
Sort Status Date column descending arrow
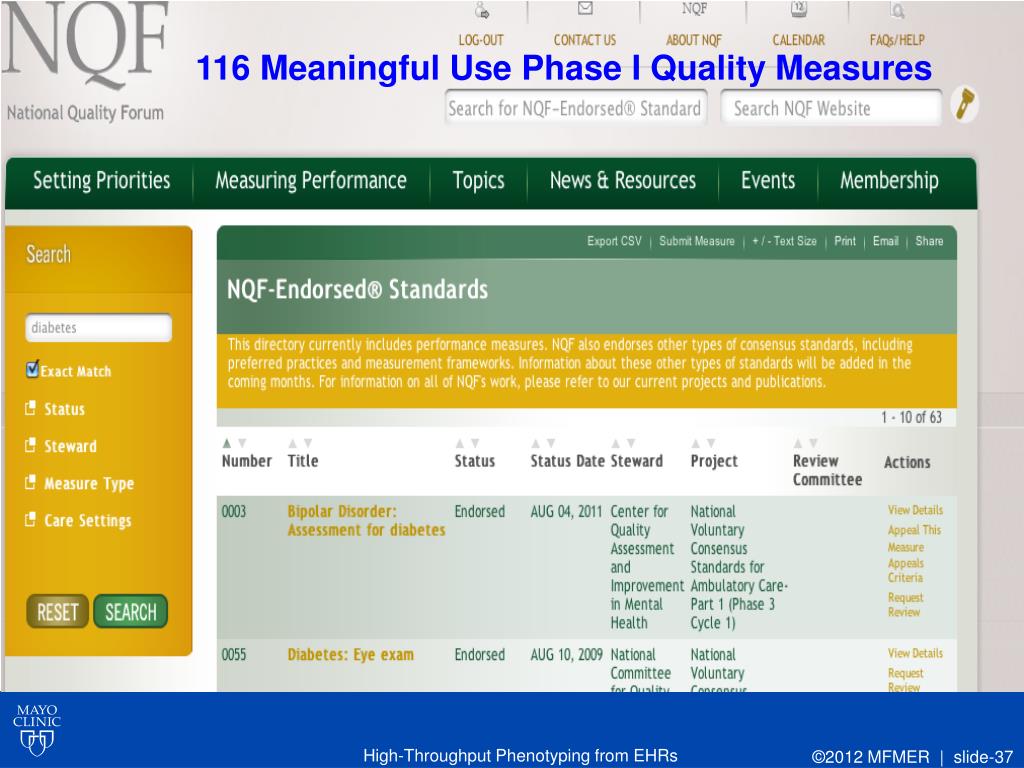click(551, 443)
